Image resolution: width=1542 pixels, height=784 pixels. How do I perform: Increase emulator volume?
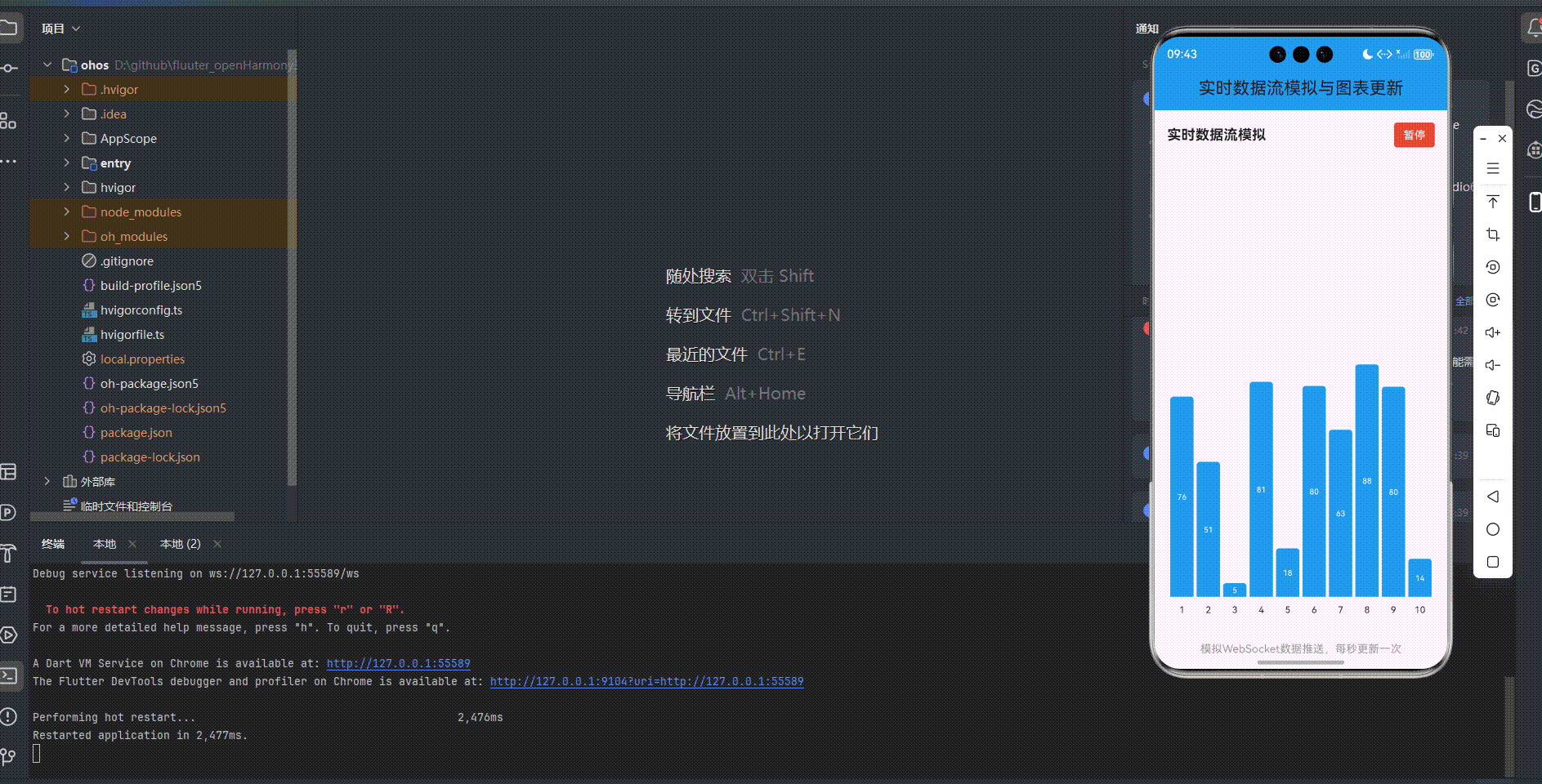tap(1493, 332)
